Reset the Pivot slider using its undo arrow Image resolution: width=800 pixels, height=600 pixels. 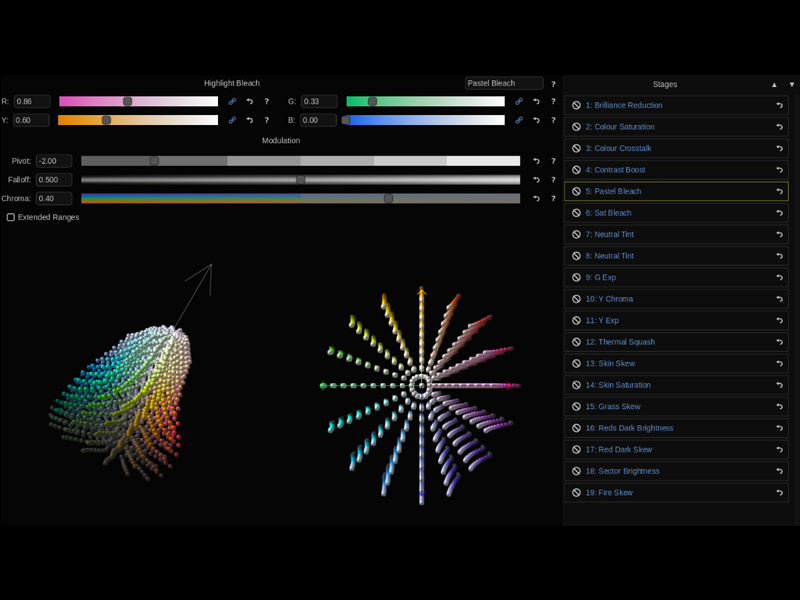point(537,160)
